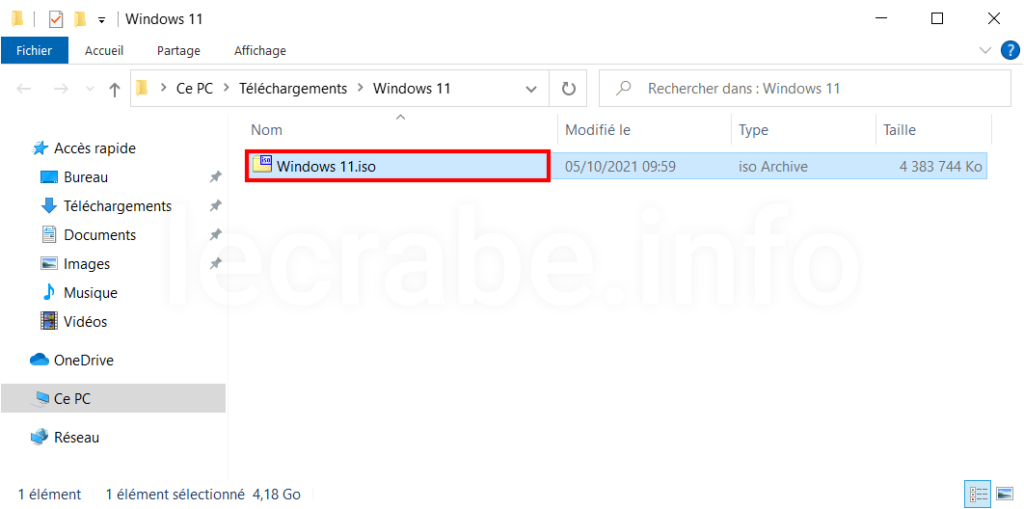The image size is (1024, 509).
Task: Click the folder icon in the title bar
Action: pos(18,19)
